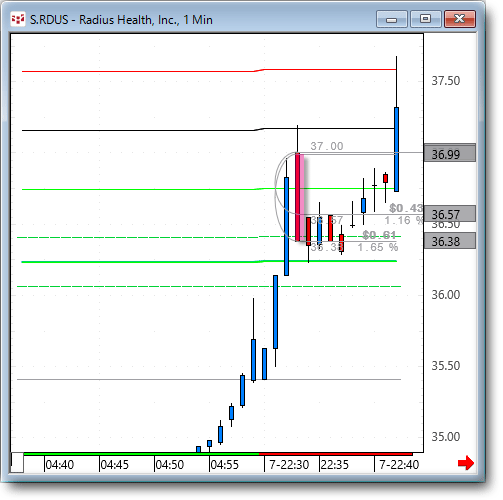This screenshot has width=503, height=500.
Task: Click the 22:35 time axis label
Action: [334, 464]
